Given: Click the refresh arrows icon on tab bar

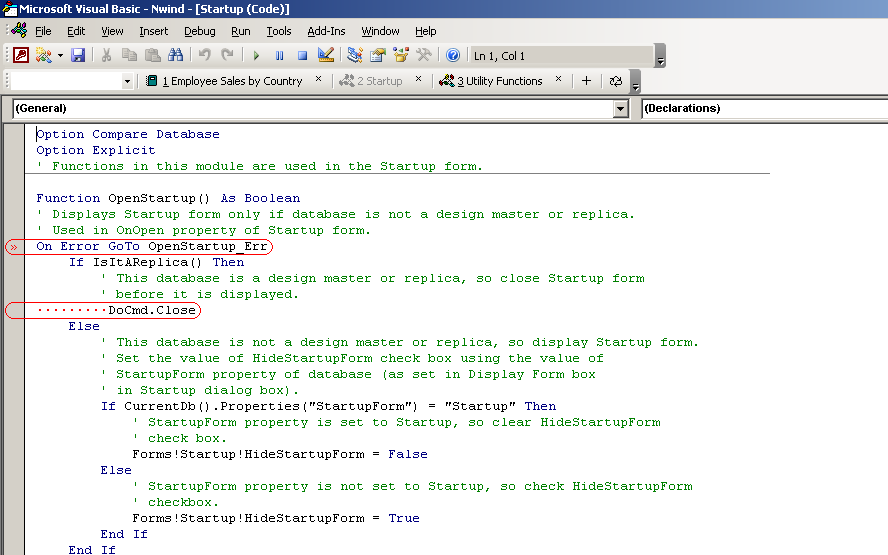Looking at the screenshot, I should coord(616,81).
